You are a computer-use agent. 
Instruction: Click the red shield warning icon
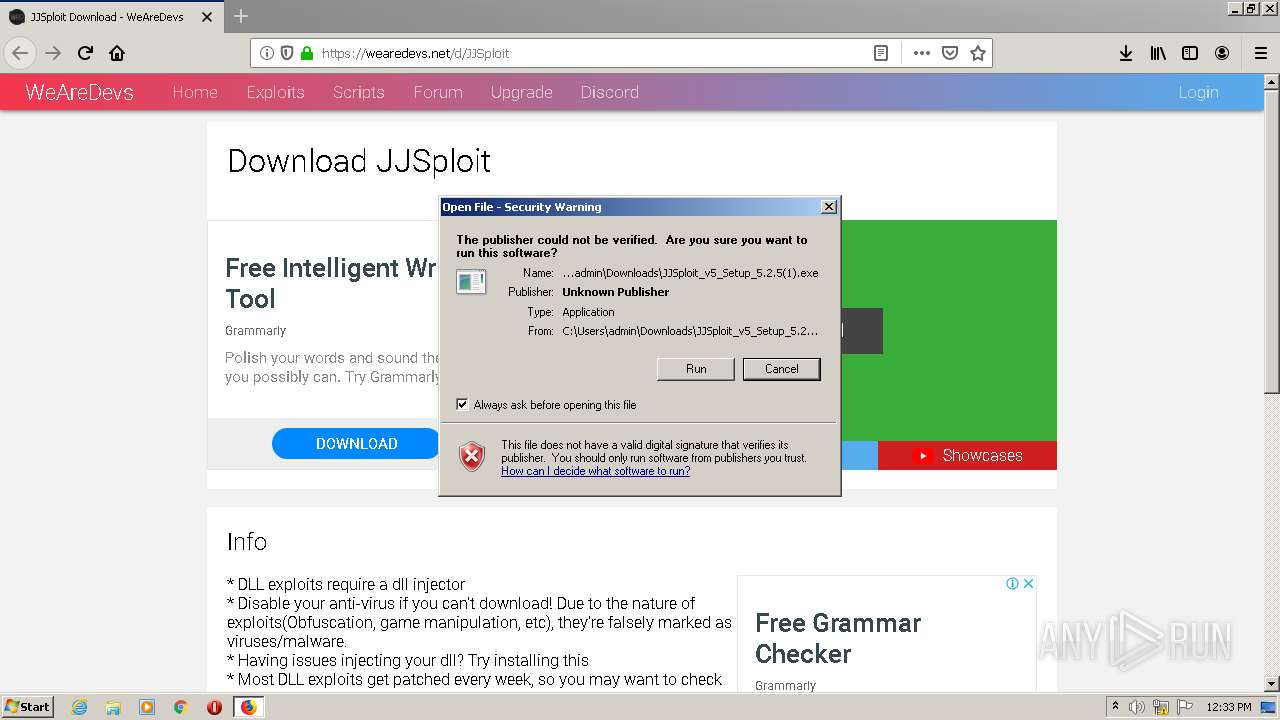point(472,457)
